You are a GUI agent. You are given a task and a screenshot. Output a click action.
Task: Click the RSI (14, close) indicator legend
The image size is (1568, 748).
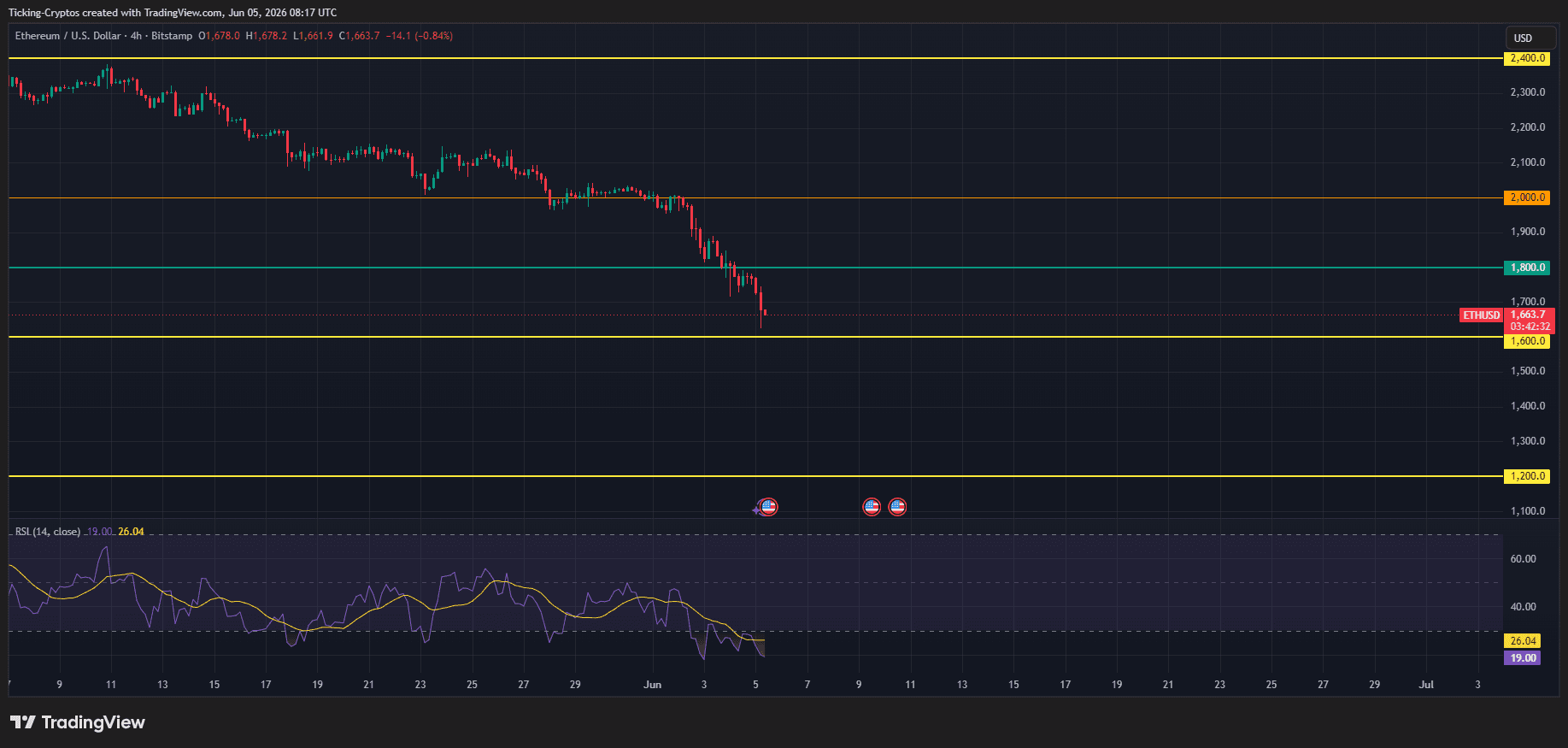pyautogui.click(x=48, y=532)
